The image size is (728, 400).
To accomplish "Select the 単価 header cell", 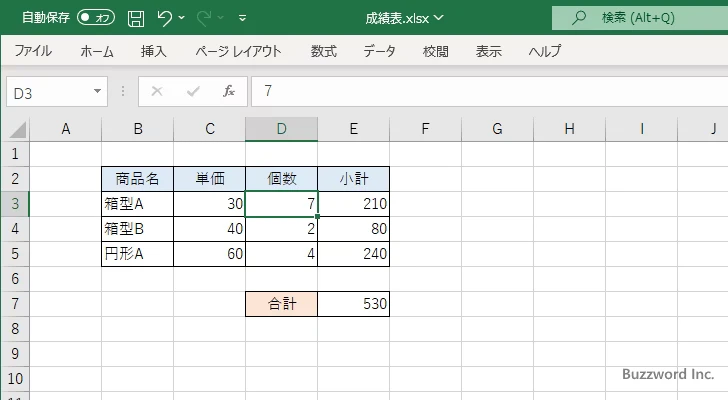I will coord(209,179).
